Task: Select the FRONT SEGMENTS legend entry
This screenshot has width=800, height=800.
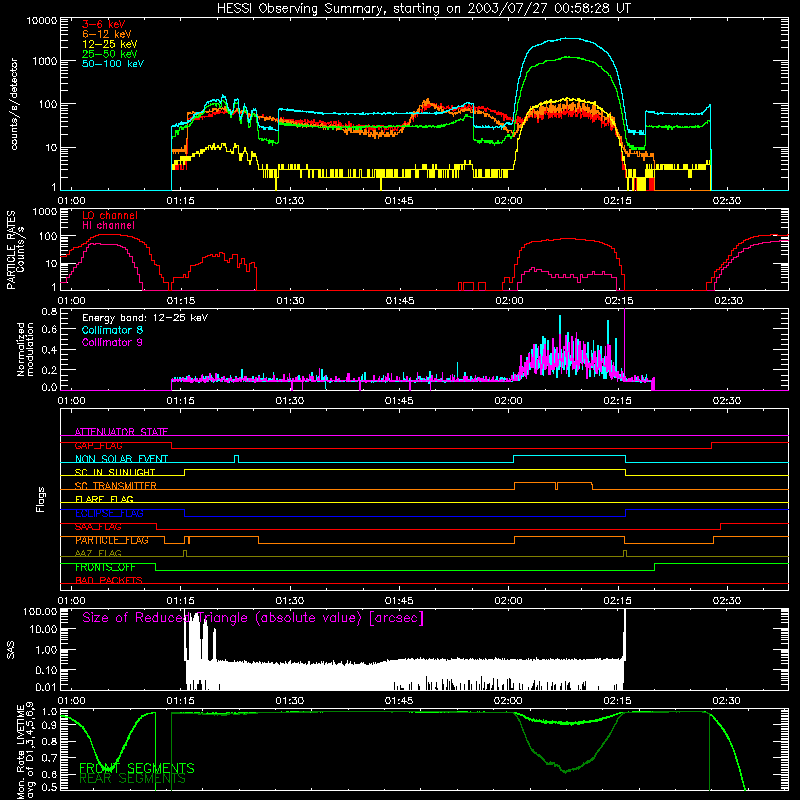Action: pos(137,768)
